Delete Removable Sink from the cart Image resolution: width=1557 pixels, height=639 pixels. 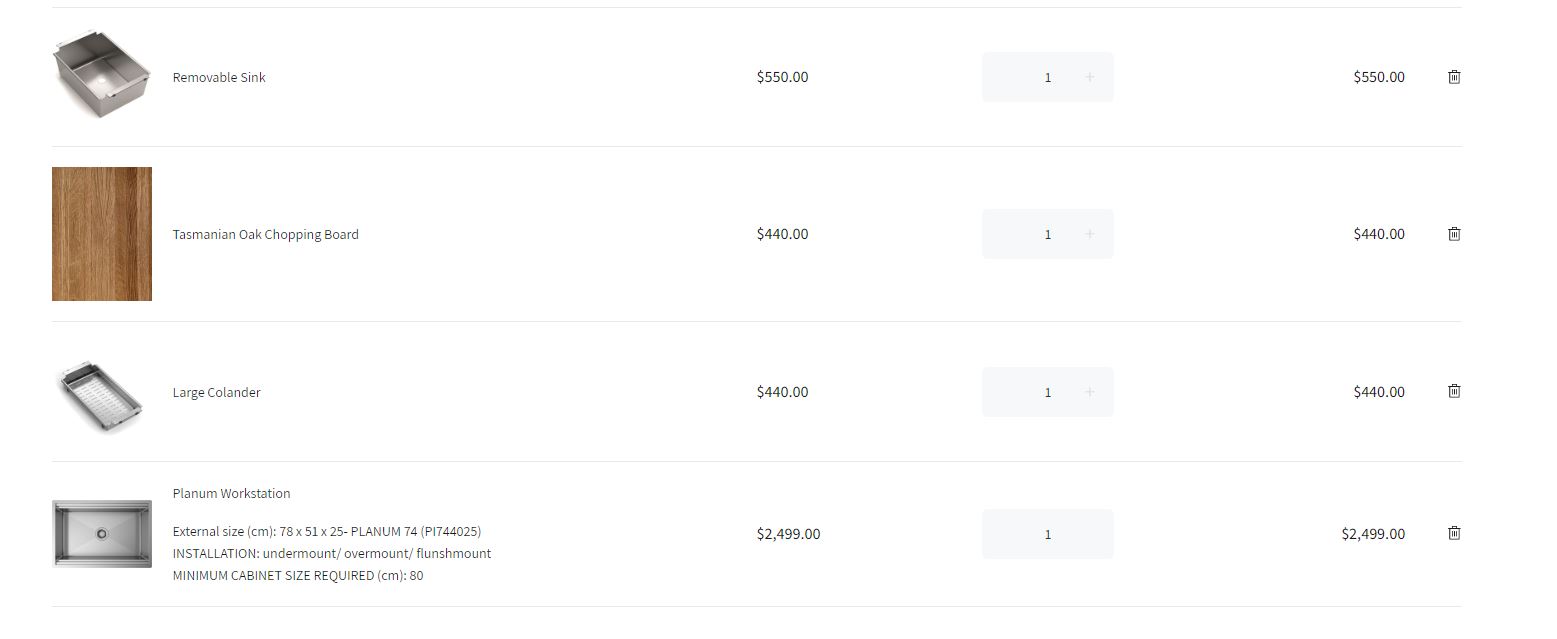1454,77
